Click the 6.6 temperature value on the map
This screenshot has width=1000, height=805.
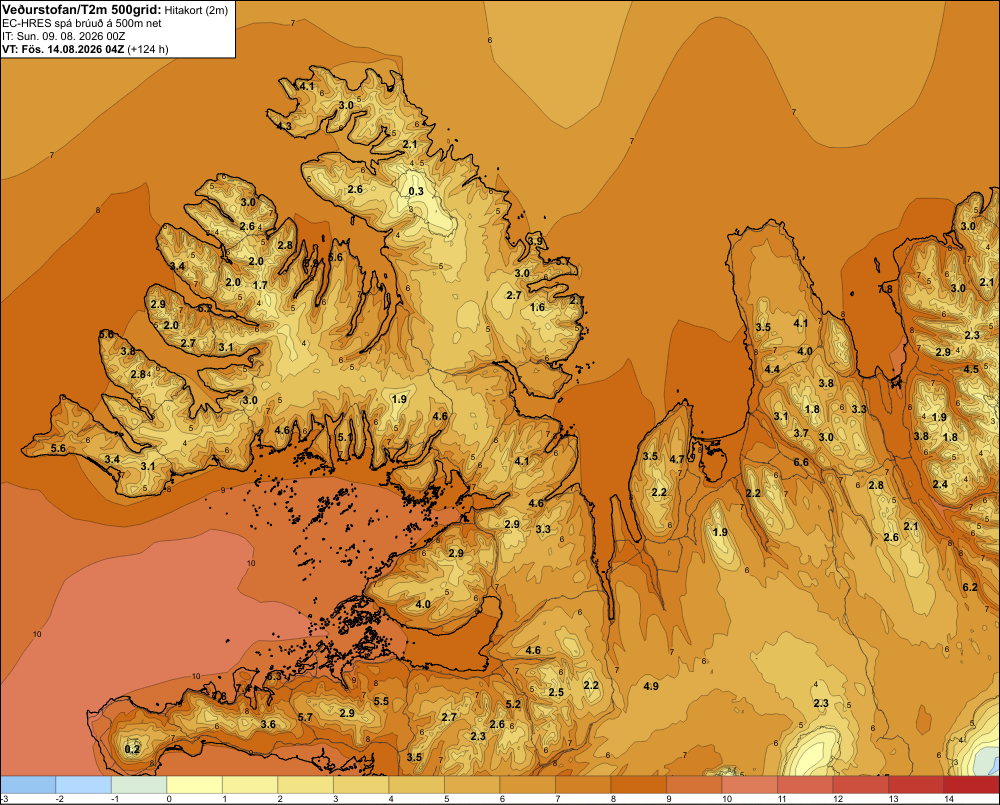point(801,462)
